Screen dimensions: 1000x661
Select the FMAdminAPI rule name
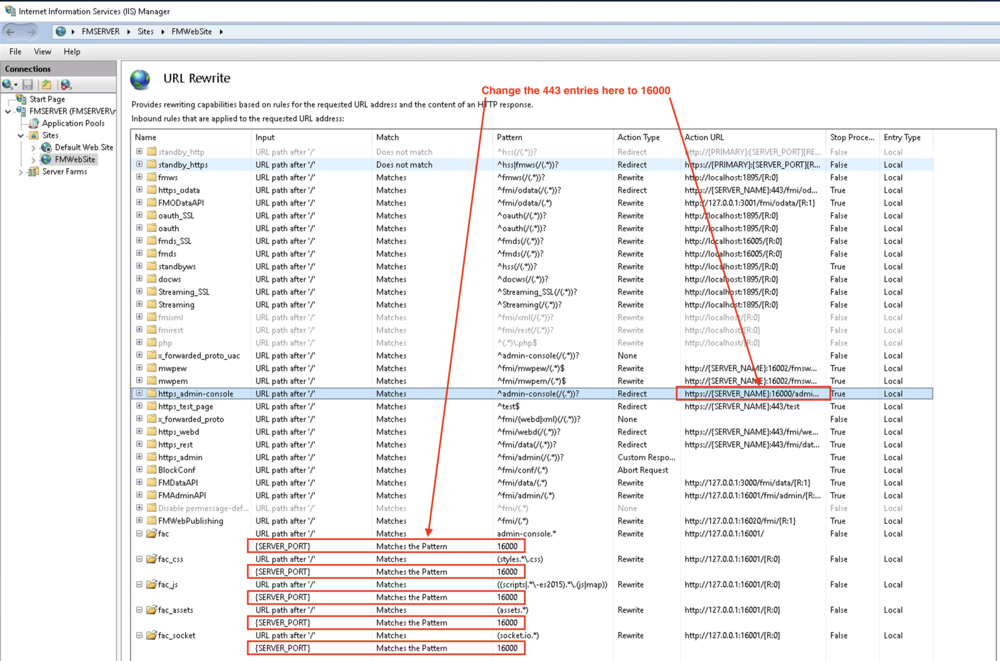(182, 496)
